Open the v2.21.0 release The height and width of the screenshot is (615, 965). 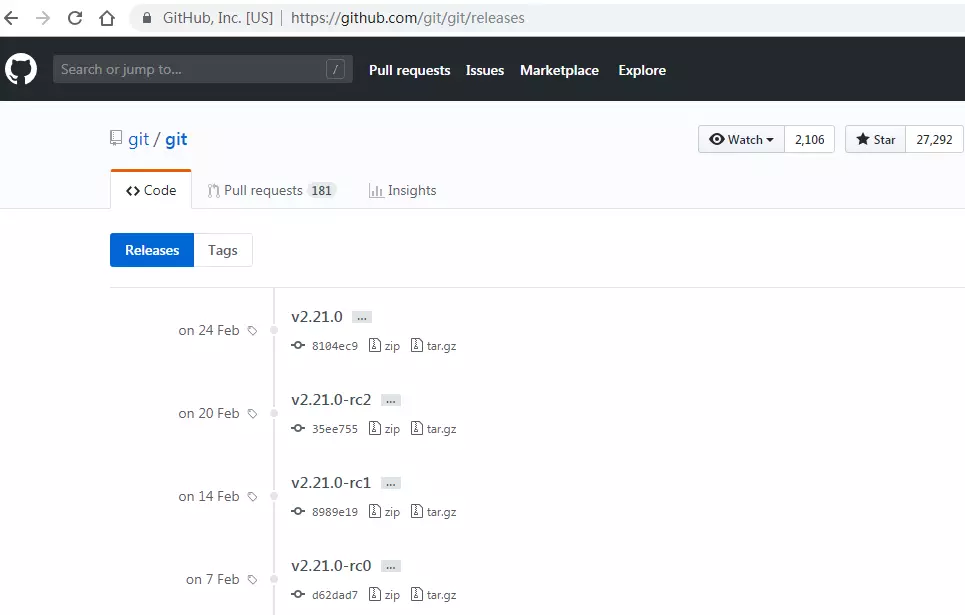317,317
